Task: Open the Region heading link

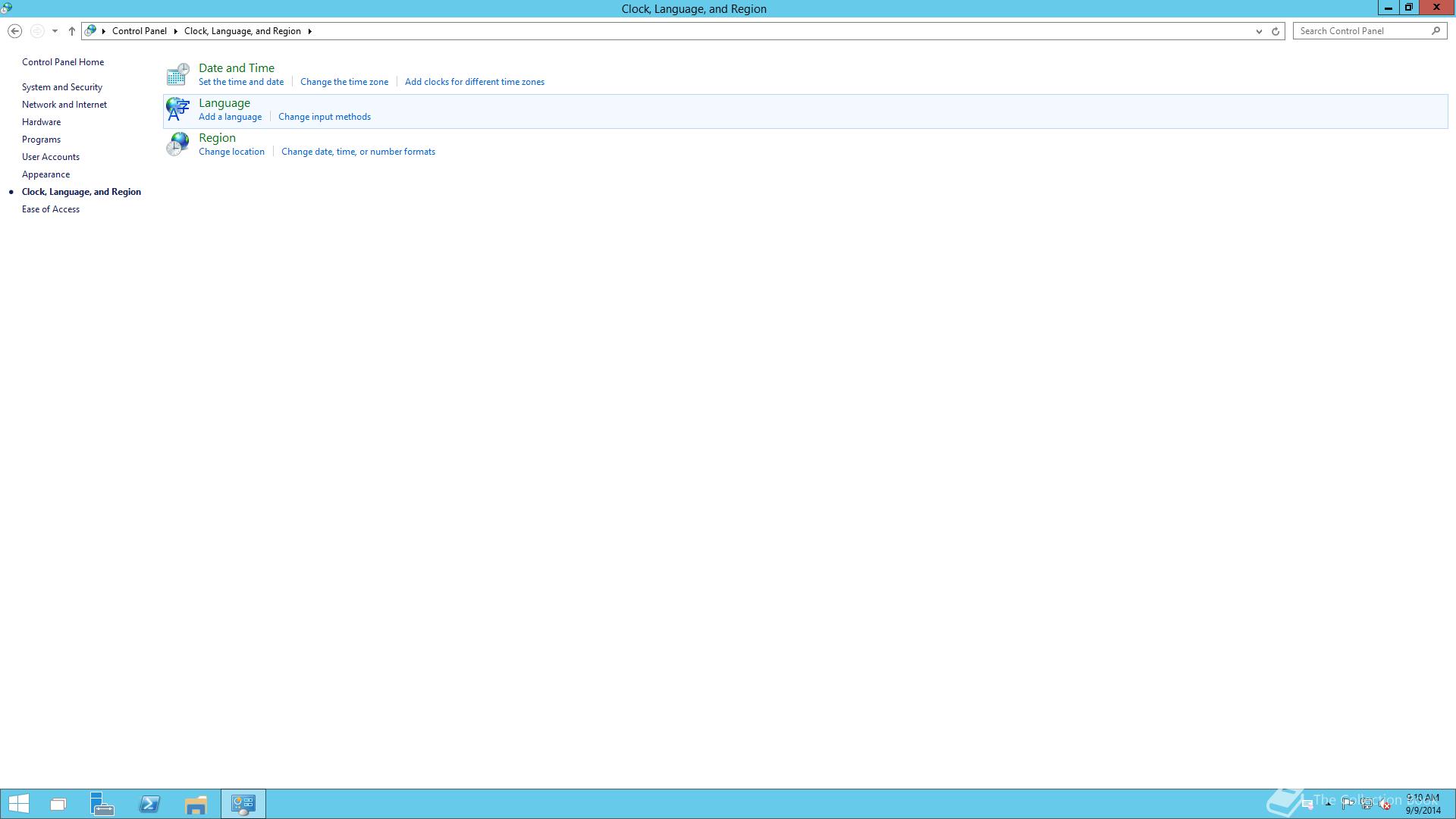Action: point(217,138)
